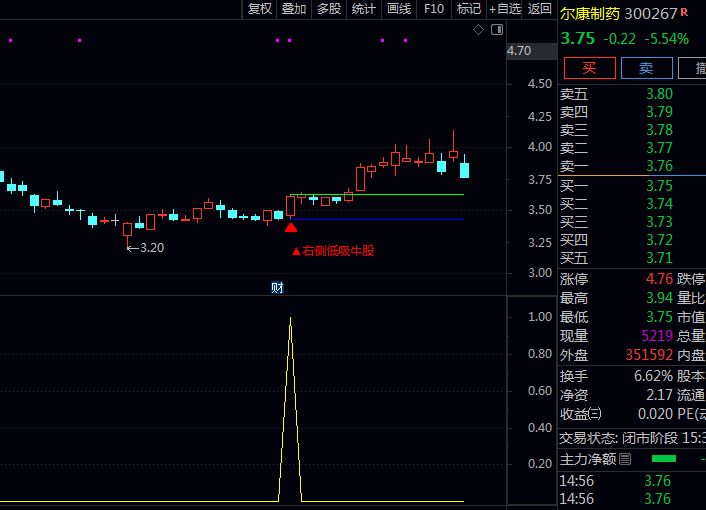Select stock name 尔康制药

coord(590,14)
